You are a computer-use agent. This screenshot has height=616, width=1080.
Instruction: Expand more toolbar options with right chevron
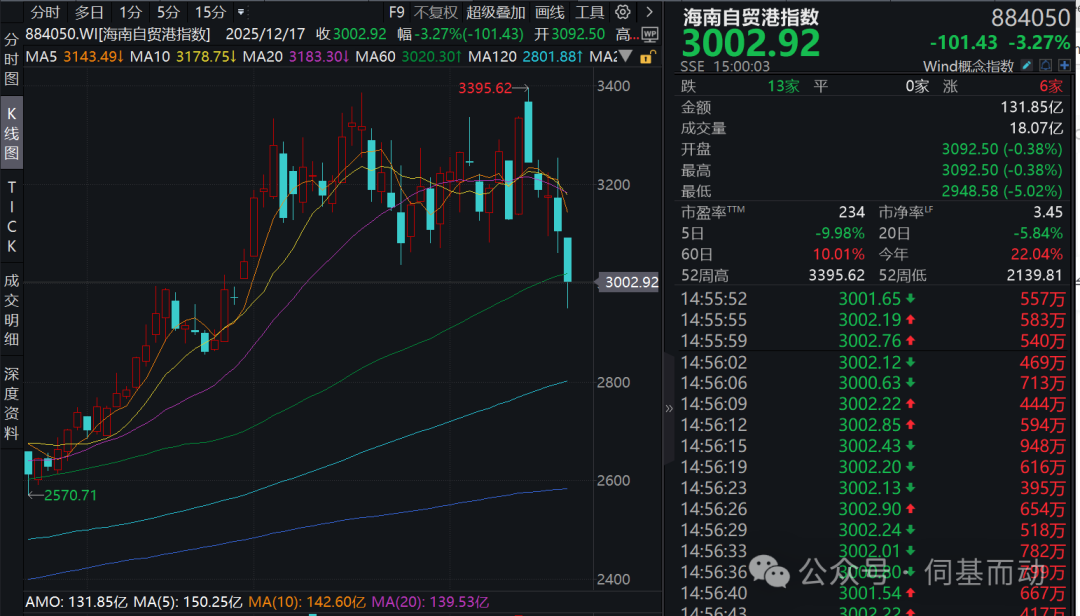pos(649,12)
